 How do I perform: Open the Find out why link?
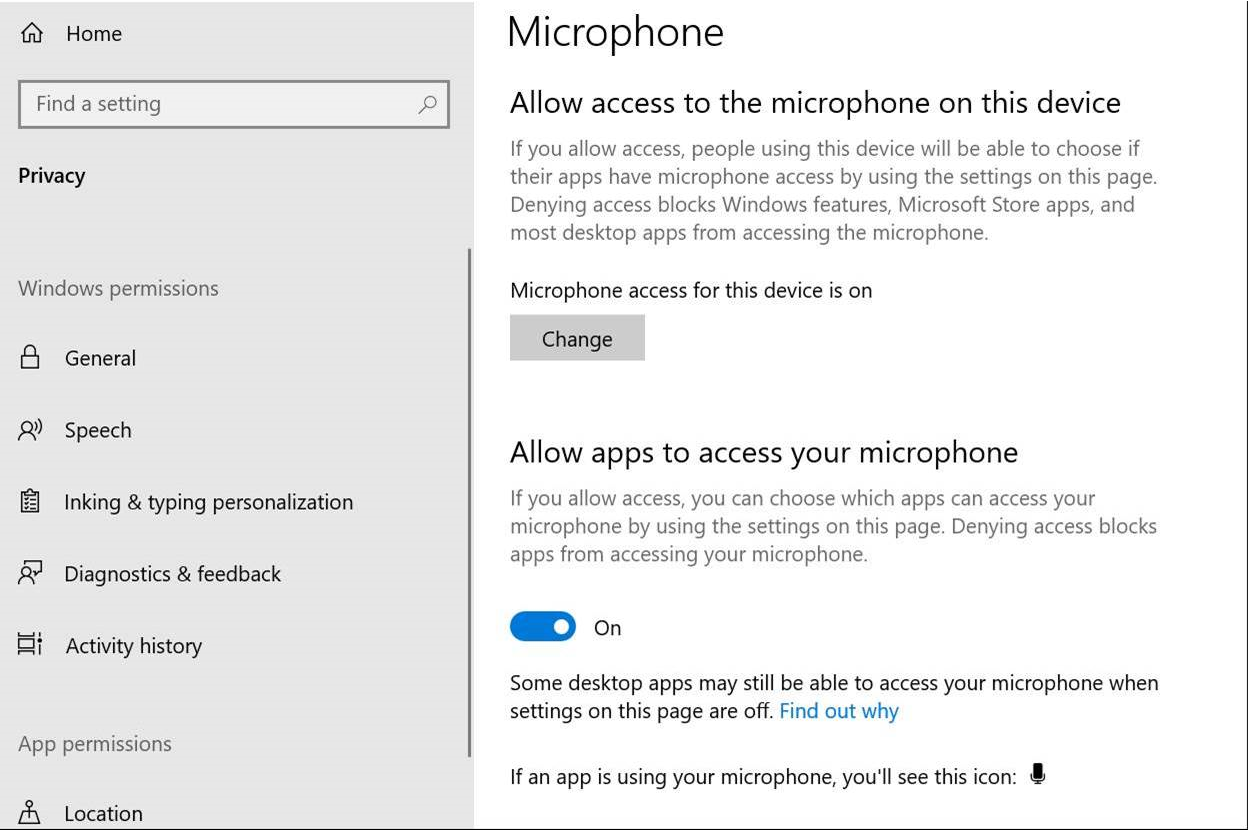click(838, 711)
